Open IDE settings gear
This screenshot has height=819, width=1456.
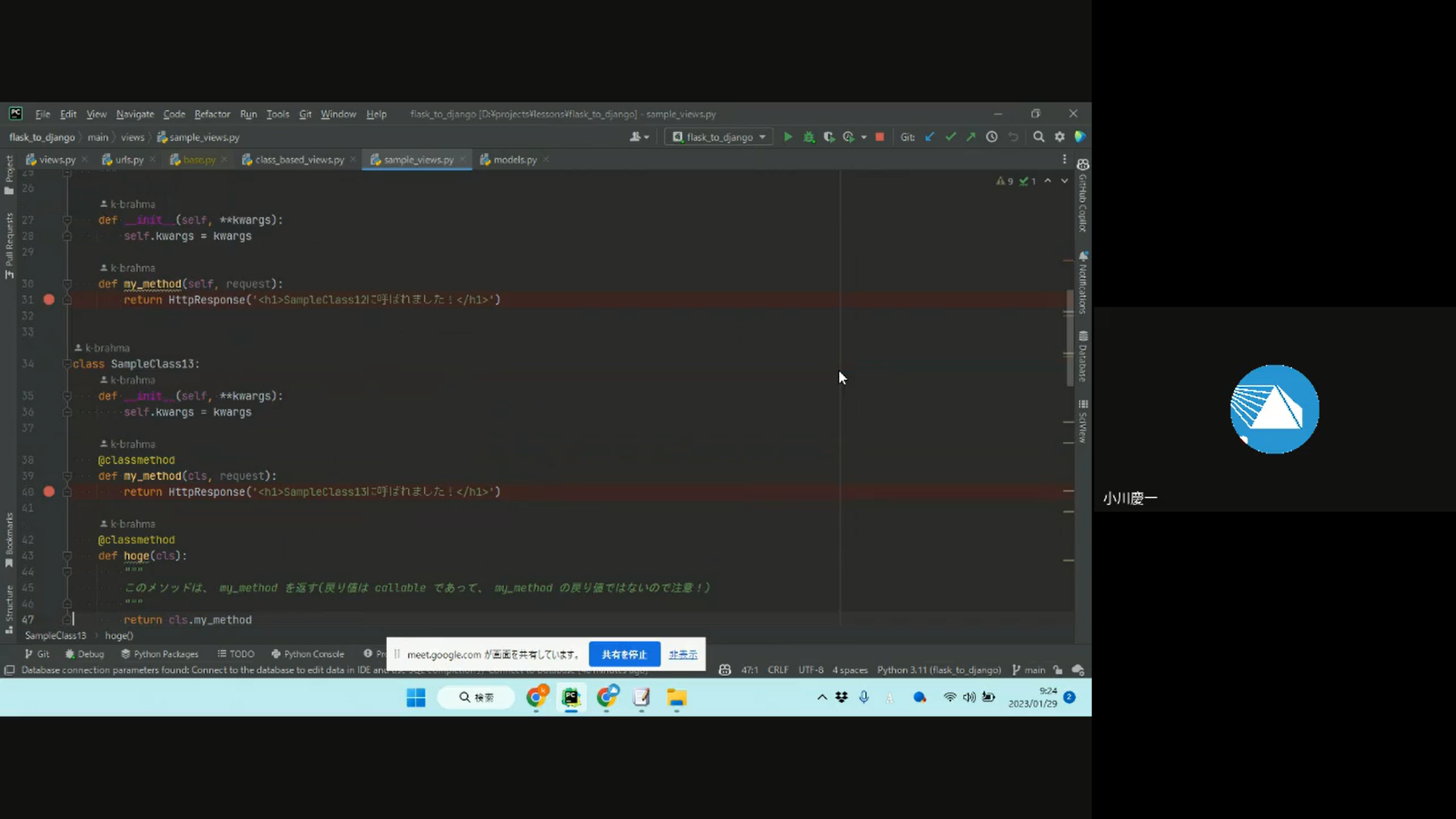(x=1059, y=136)
